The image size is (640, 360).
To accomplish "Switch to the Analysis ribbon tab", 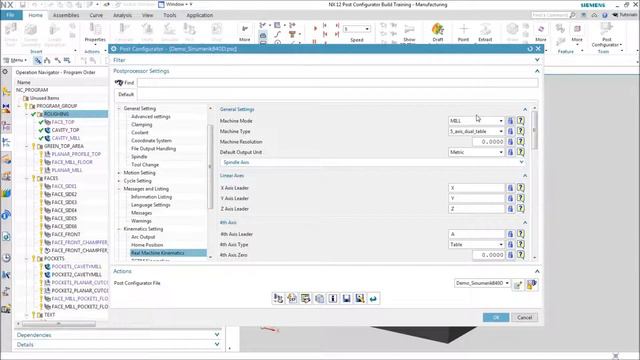I will (x=122, y=15).
